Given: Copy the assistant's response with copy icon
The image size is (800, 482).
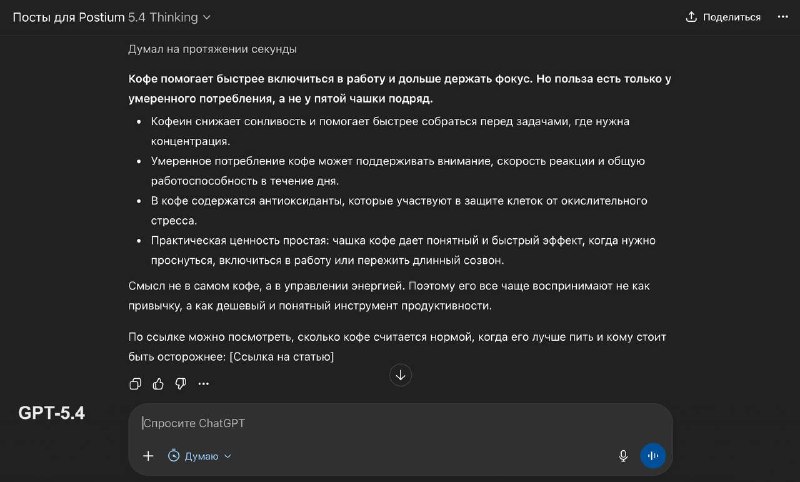Looking at the screenshot, I should (x=135, y=383).
